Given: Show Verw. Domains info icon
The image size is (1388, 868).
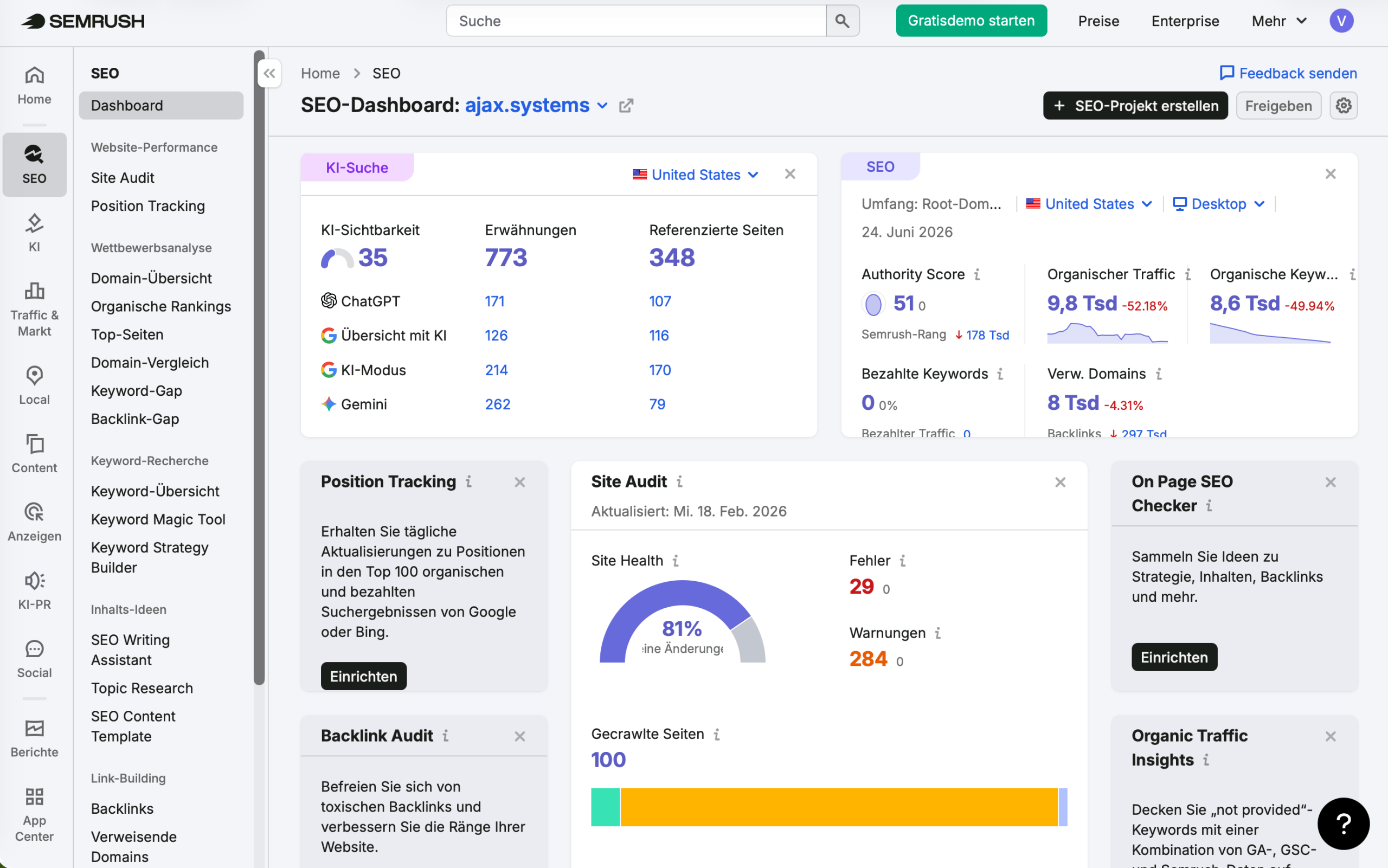Looking at the screenshot, I should (x=1159, y=374).
